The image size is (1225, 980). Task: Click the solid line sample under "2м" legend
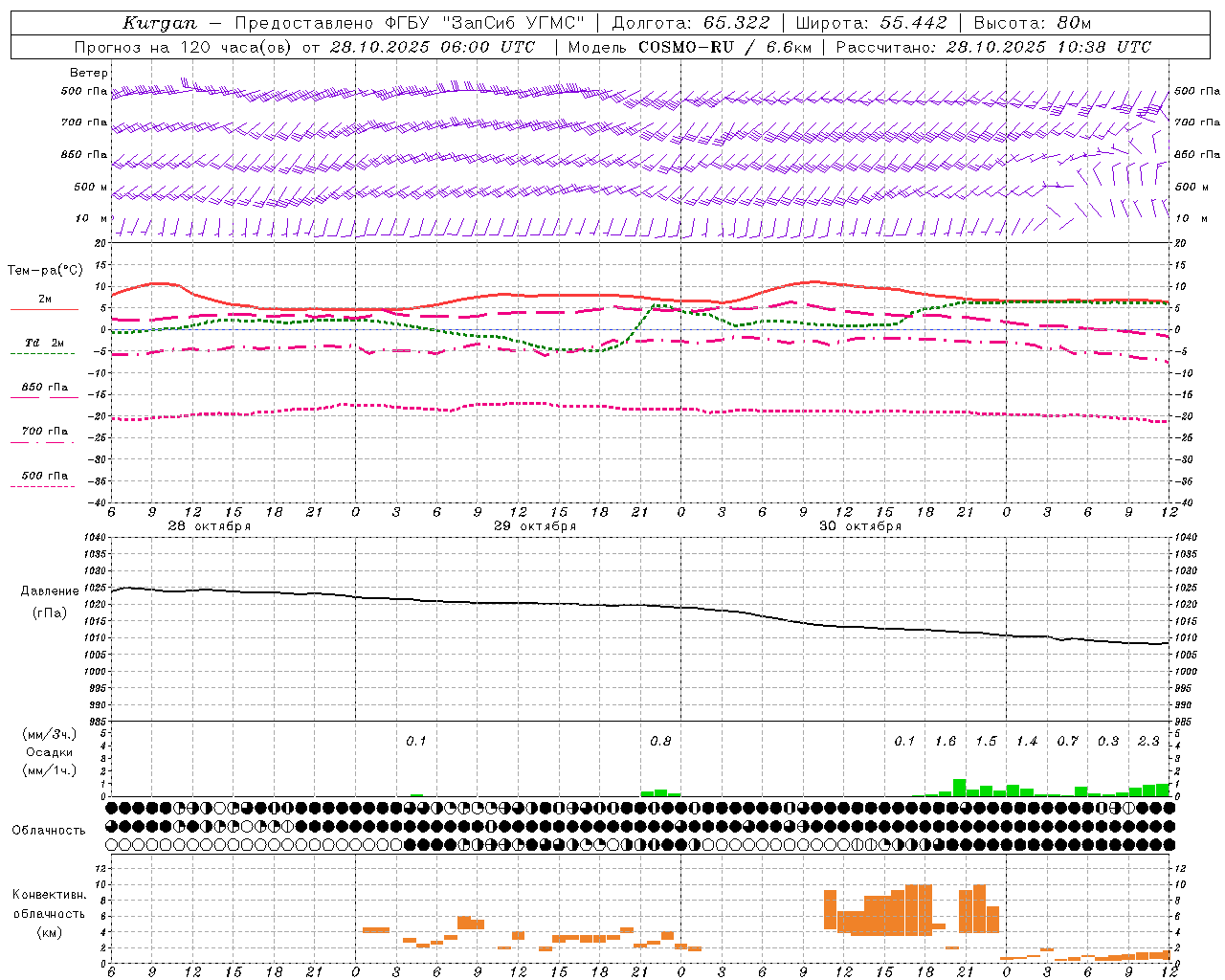pos(44,309)
